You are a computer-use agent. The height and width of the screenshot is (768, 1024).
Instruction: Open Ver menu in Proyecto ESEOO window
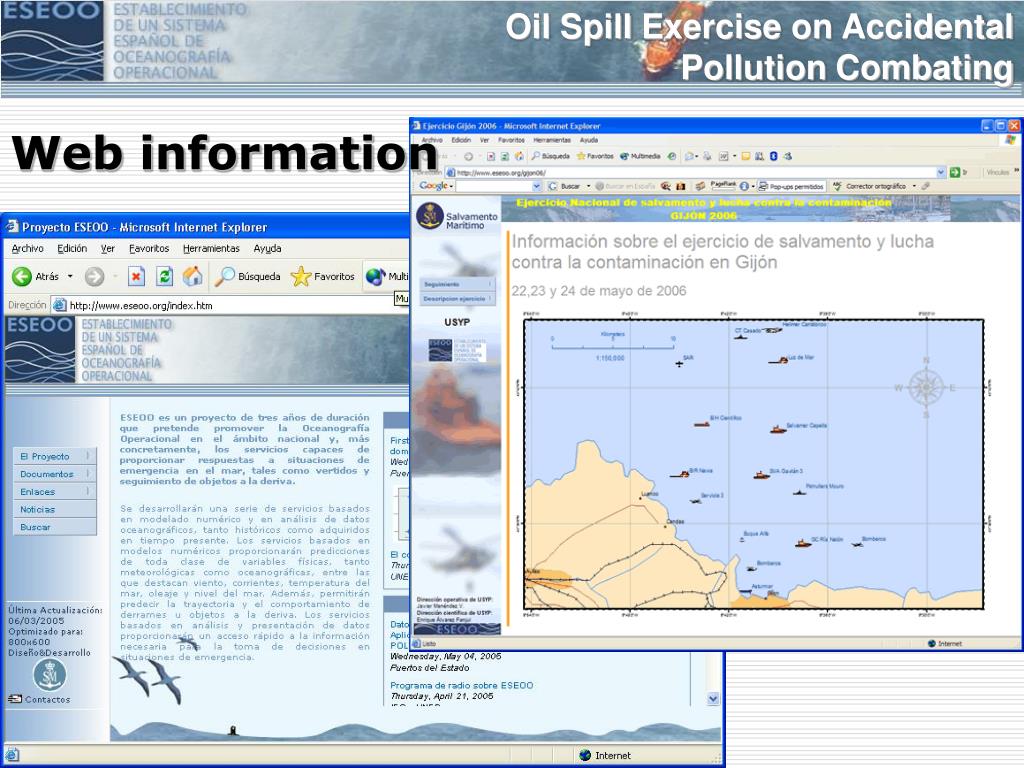[108, 249]
